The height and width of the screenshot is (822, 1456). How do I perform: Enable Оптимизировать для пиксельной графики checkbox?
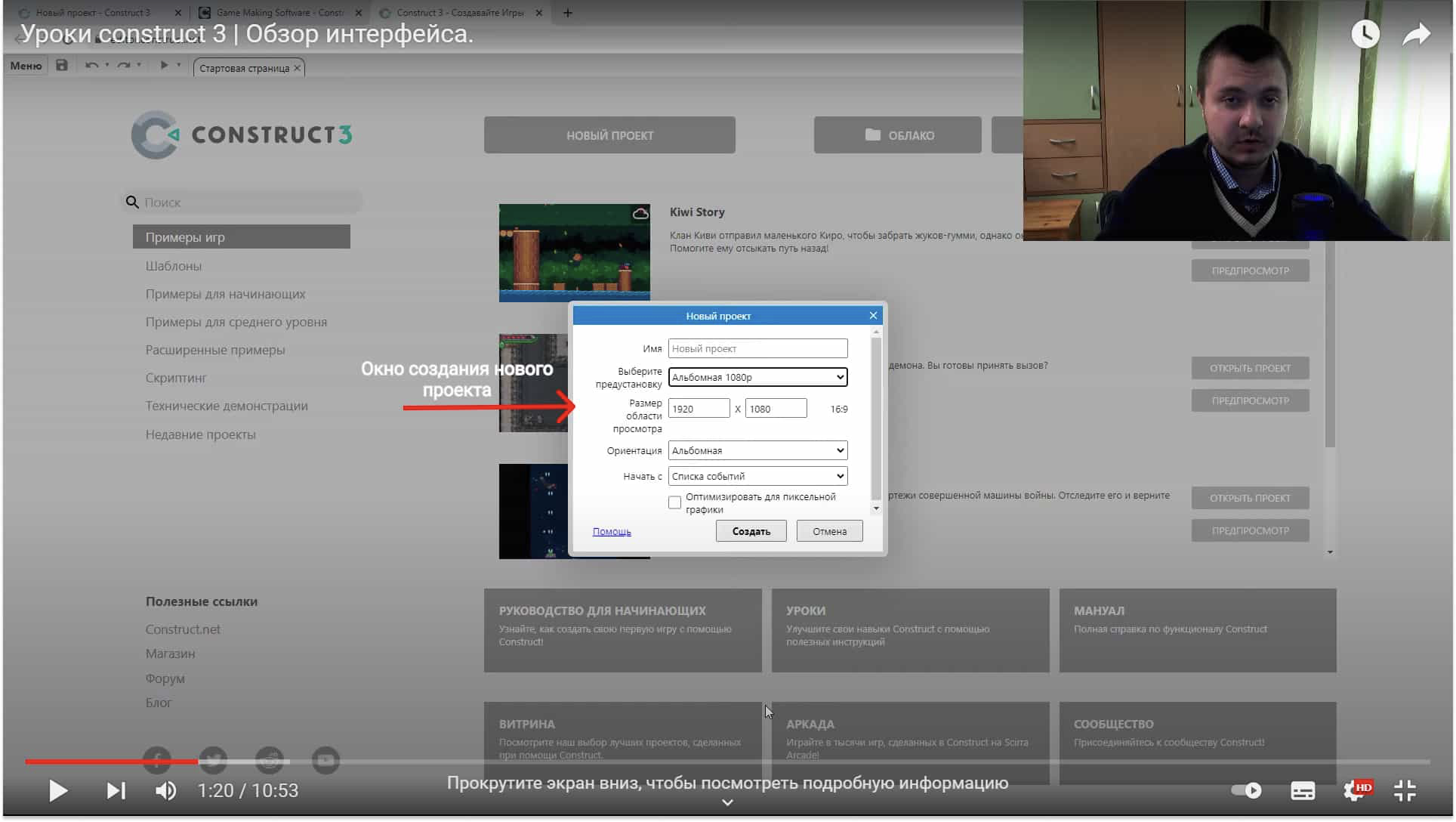coord(675,503)
